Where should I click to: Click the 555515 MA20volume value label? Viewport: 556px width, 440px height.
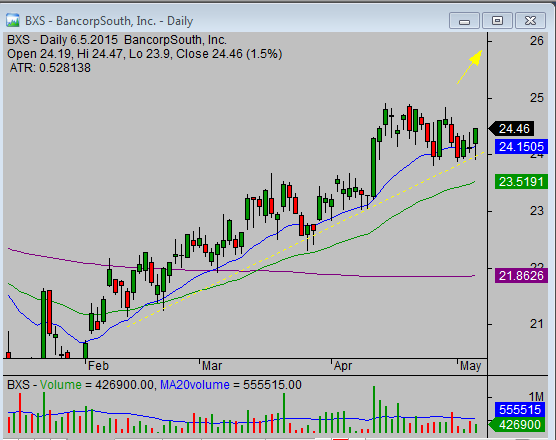[x=519, y=410]
